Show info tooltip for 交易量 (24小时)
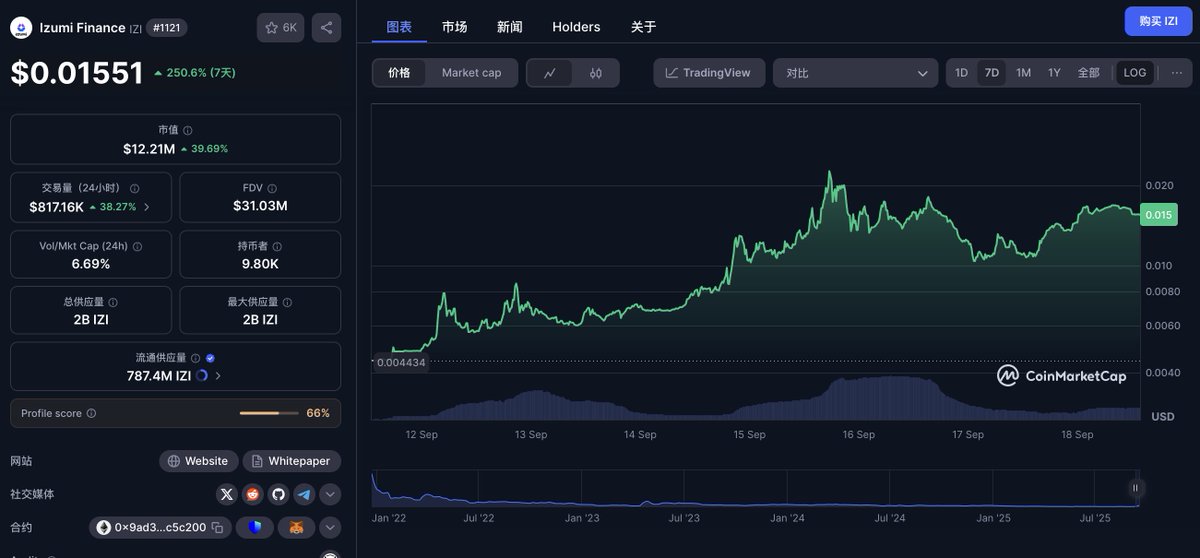 click(x=135, y=188)
